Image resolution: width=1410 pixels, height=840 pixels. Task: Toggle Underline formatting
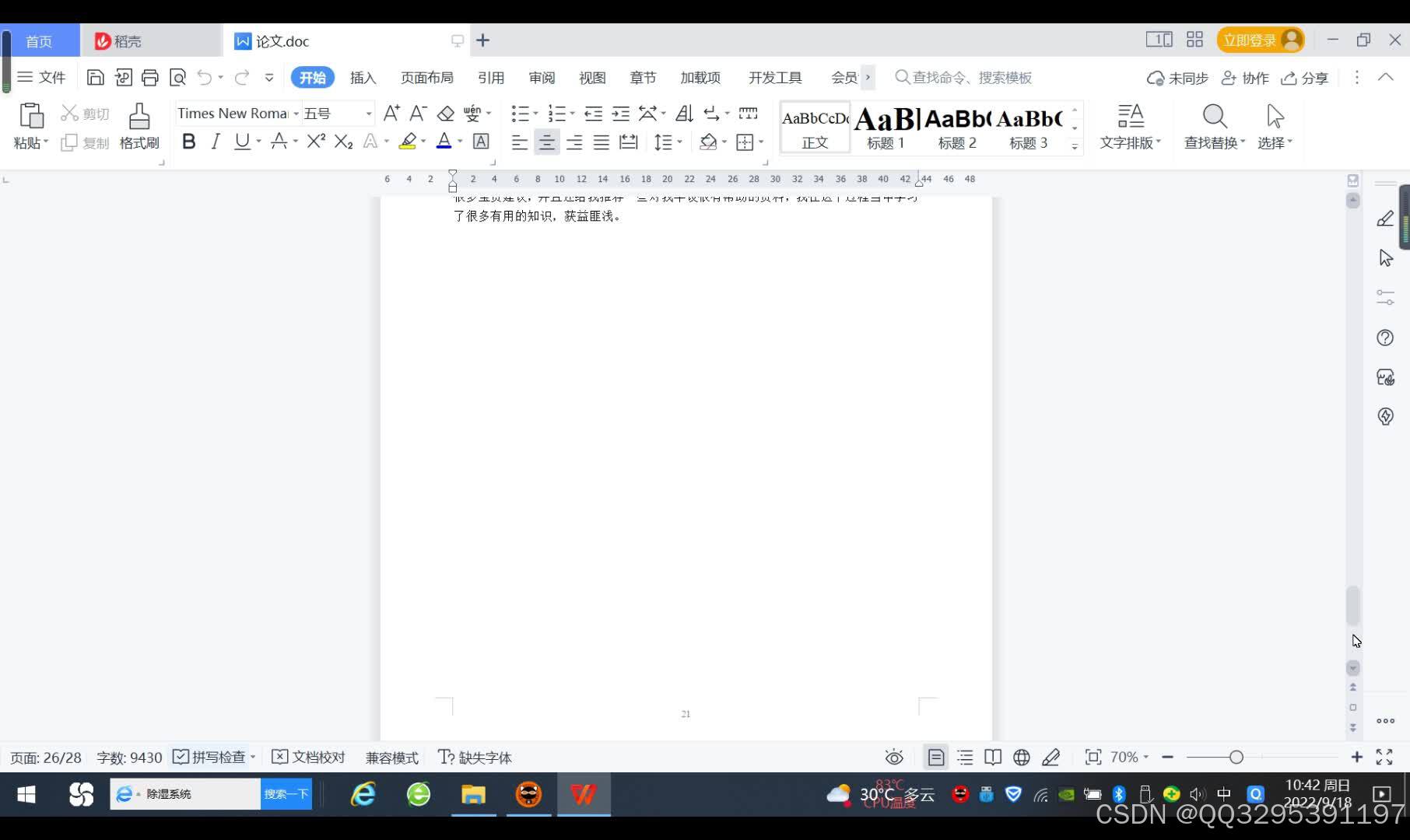point(242,141)
